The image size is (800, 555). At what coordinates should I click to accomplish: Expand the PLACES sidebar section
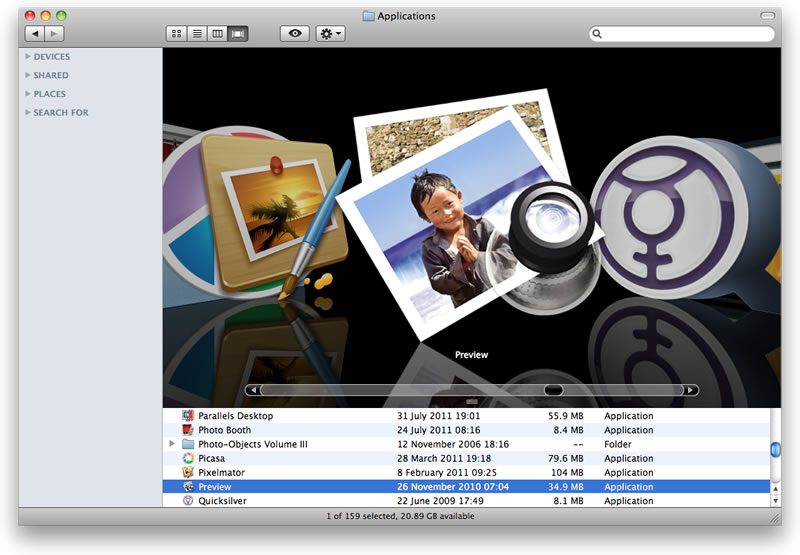click(x=28, y=94)
